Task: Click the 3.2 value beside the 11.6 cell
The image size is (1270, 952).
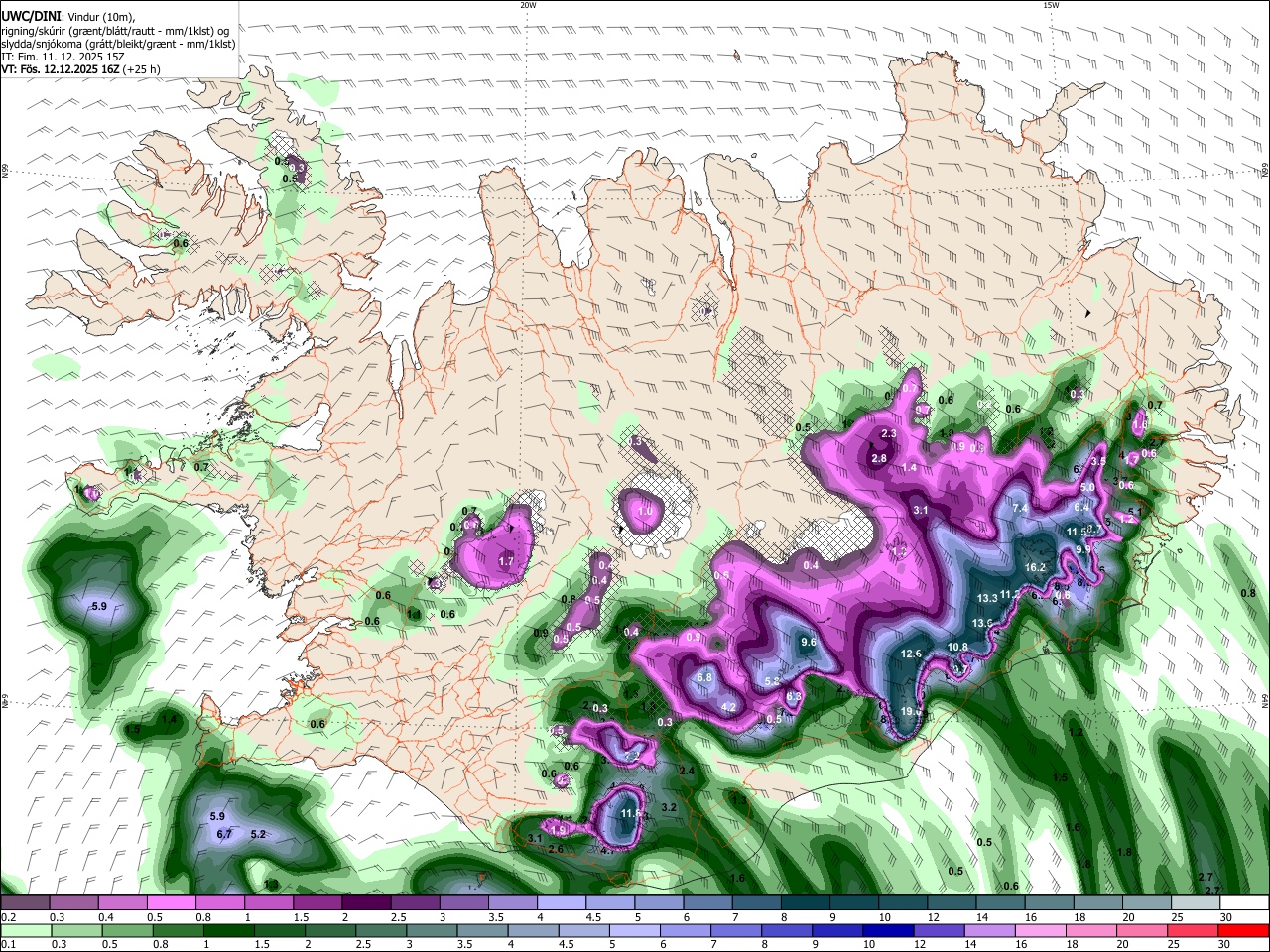Action: point(669,807)
